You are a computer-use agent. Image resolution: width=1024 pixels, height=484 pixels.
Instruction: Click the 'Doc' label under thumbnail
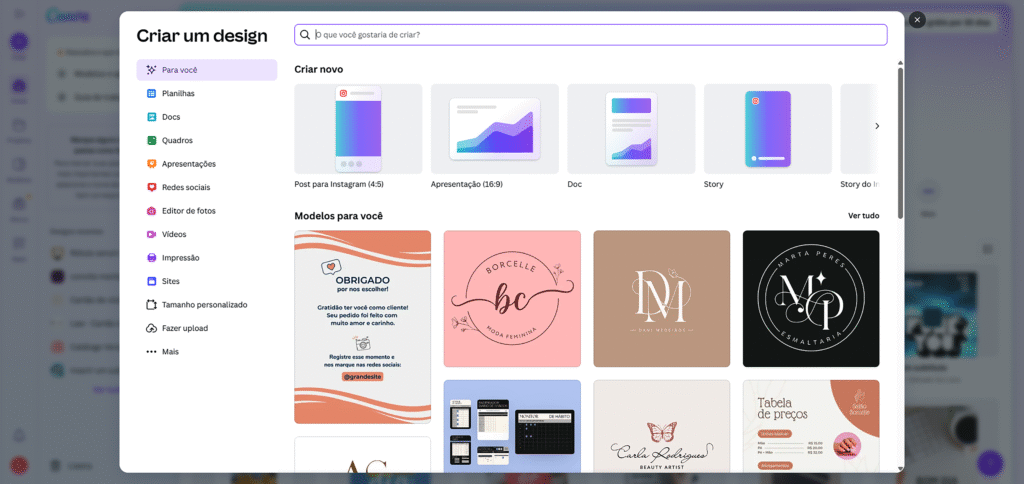pos(575,185)
